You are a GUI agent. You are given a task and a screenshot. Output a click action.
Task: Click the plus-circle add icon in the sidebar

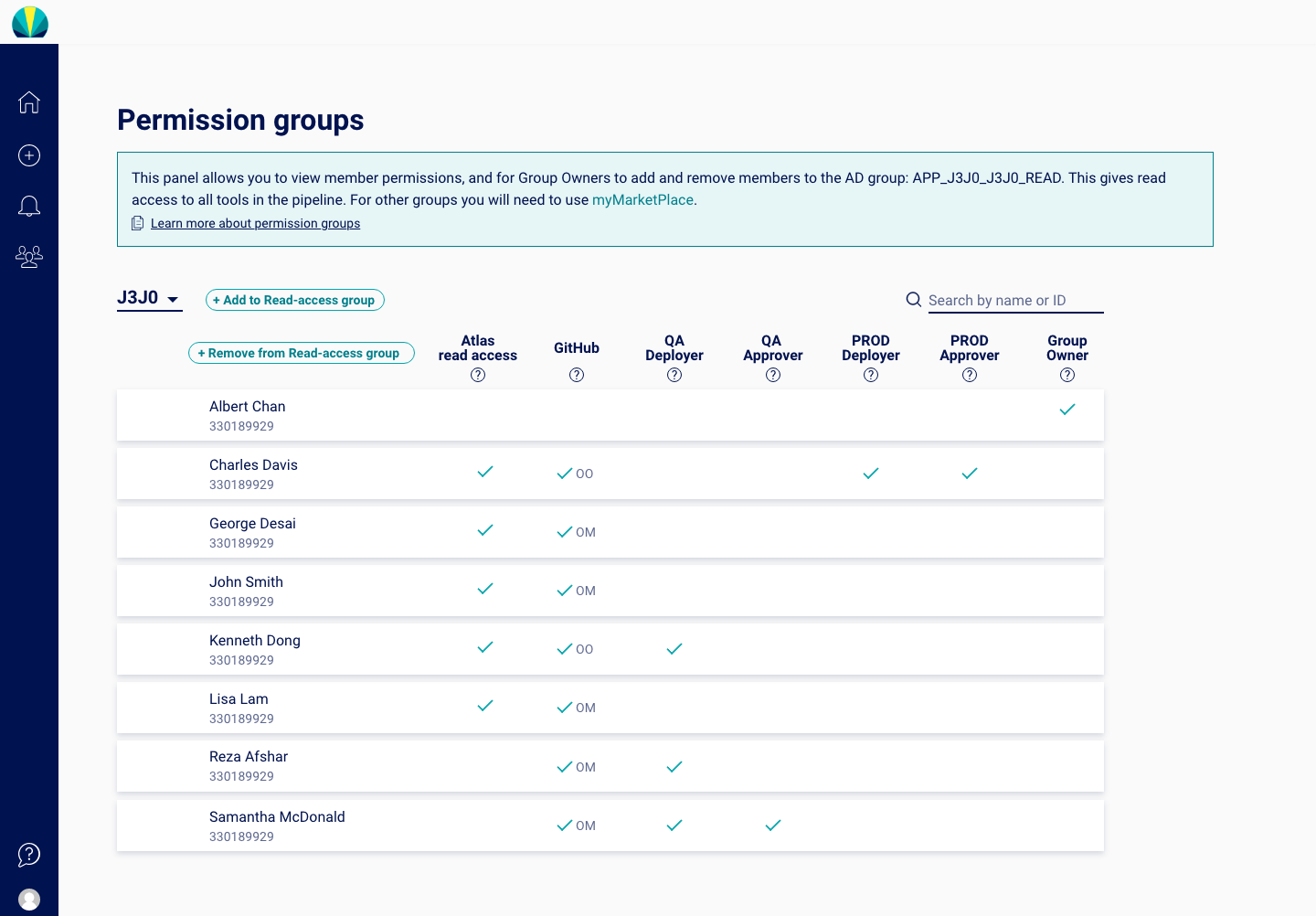[x=29, y=155]
